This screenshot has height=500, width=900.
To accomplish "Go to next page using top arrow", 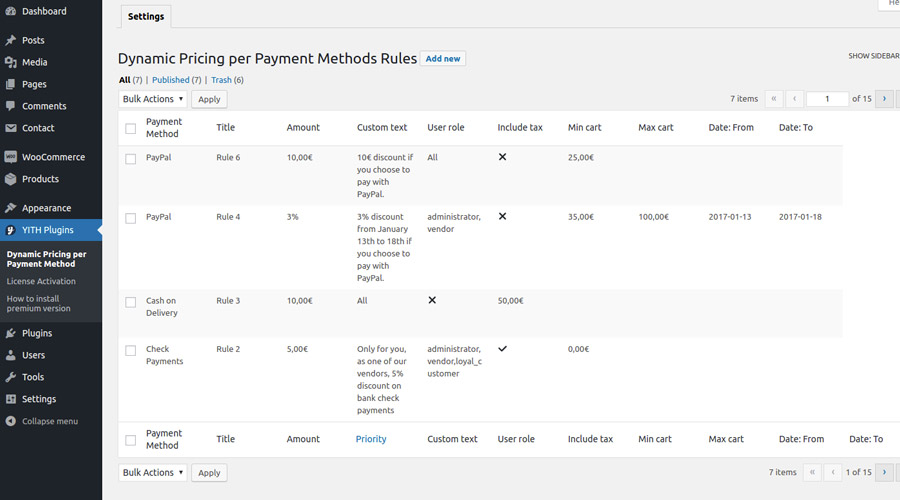I will pyautogui.click(x=884, y=99).
